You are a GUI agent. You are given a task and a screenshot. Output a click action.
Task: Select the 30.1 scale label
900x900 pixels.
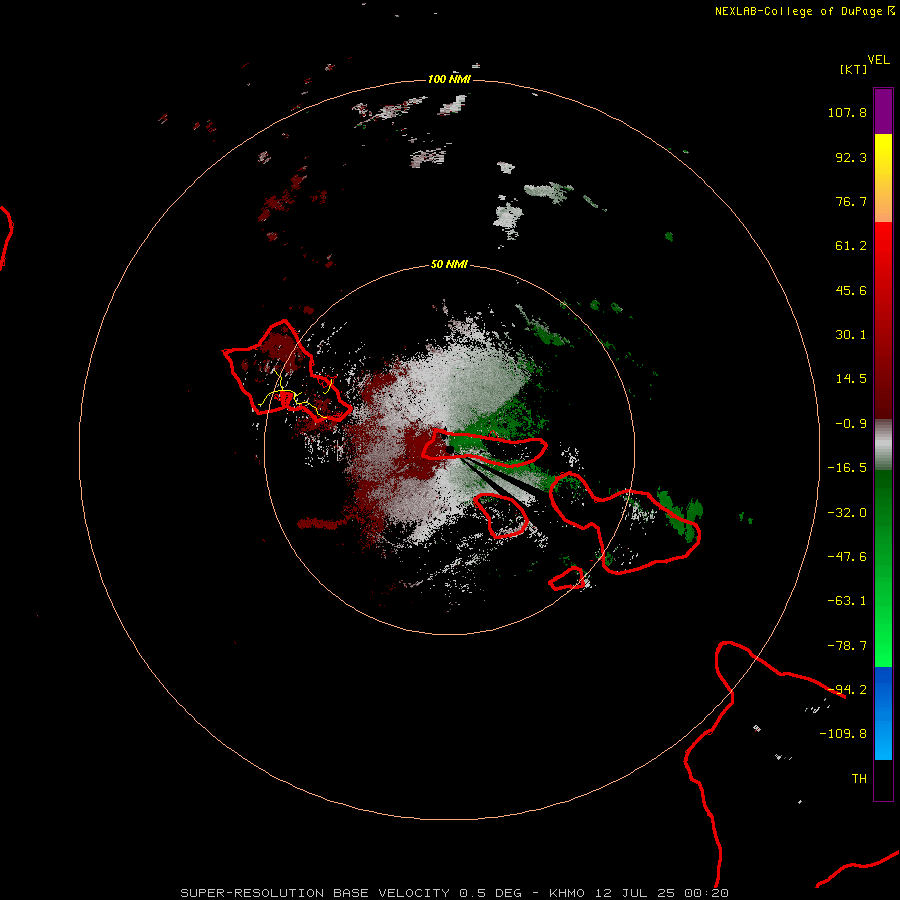tap(851, 335)
